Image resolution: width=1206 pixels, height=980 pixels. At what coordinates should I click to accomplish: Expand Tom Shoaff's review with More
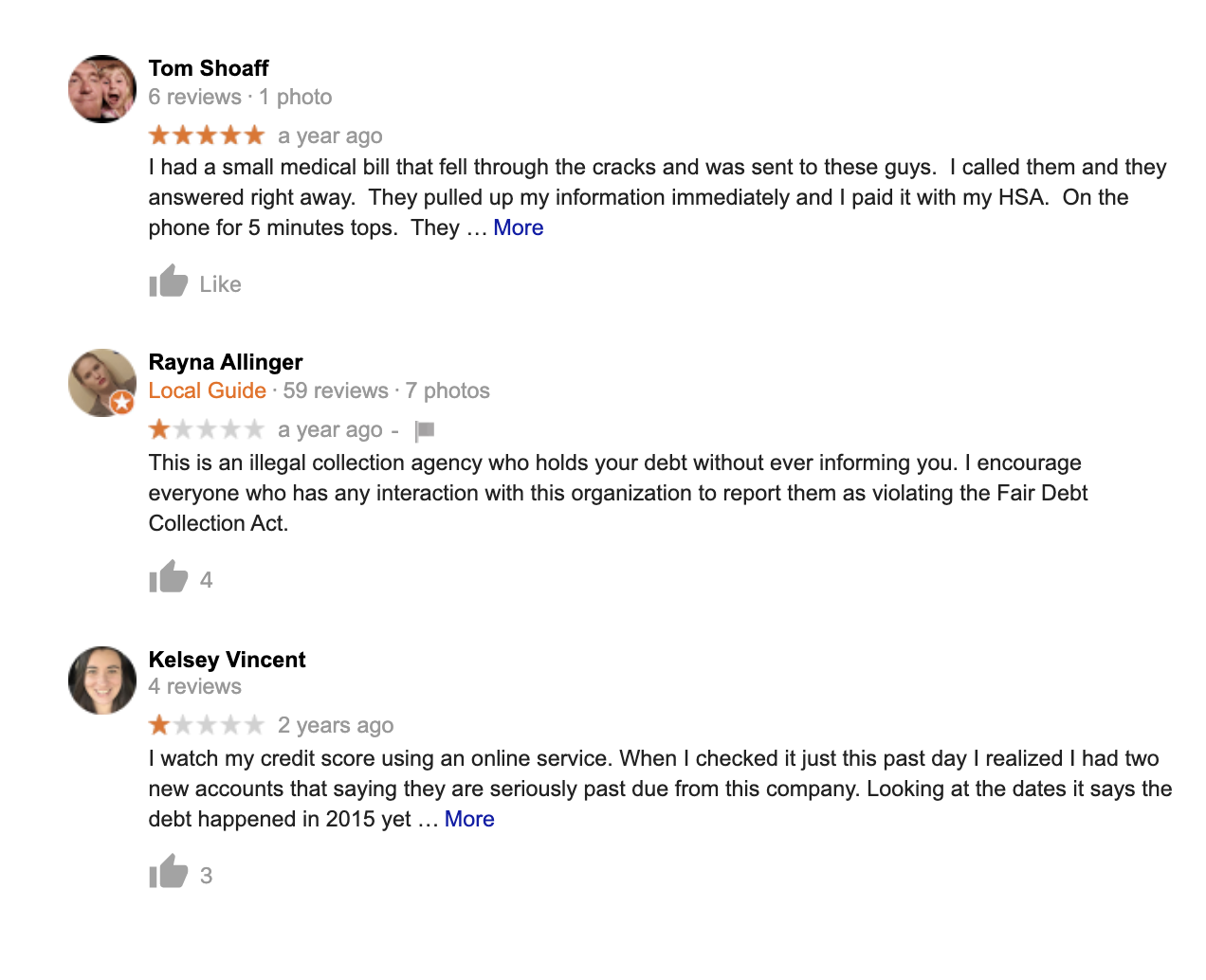pos(518,227)
